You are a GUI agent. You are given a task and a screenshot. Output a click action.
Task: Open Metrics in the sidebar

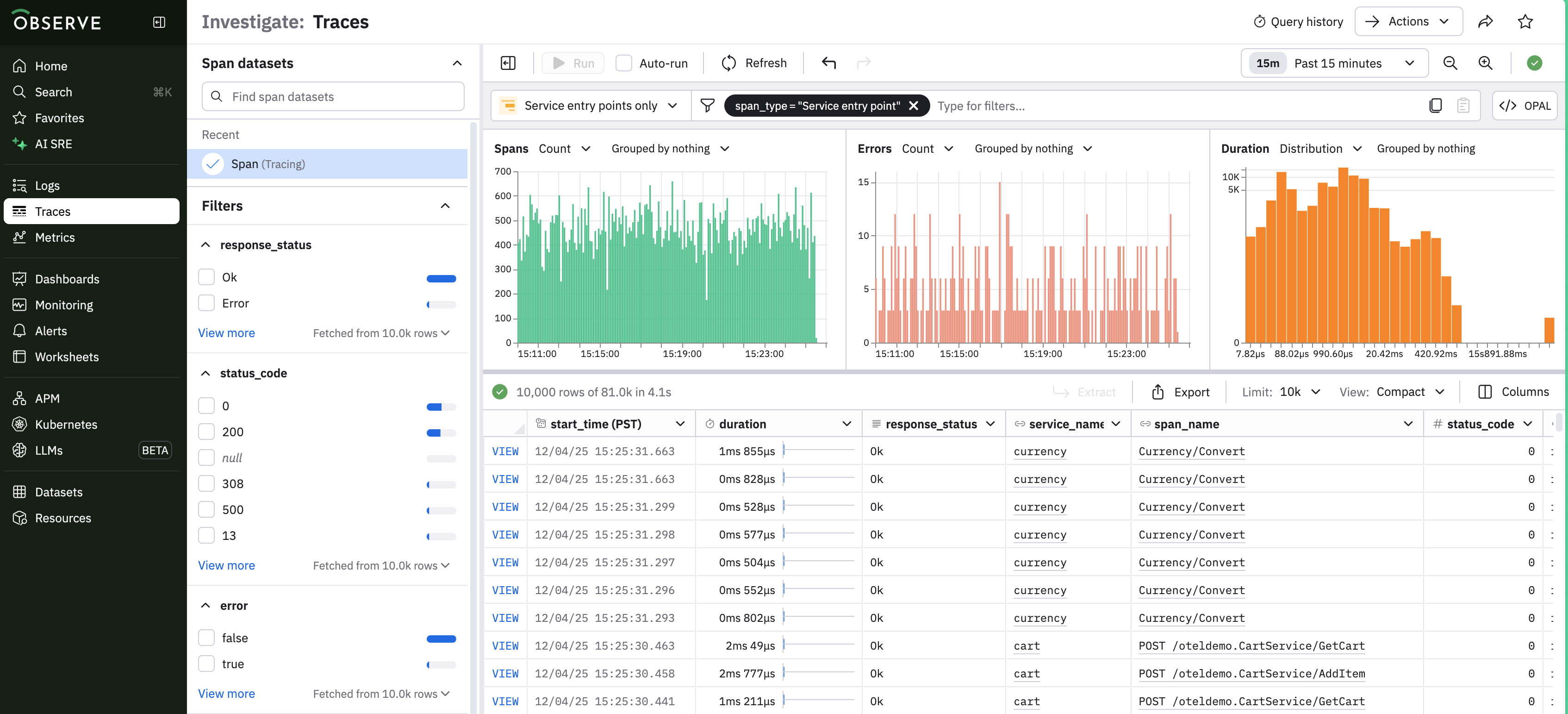pyautogui.click(x=55, y=238)
